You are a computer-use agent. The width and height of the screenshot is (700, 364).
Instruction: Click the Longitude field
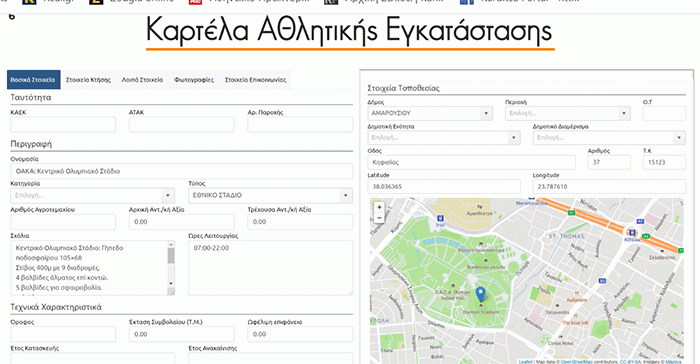609,186
